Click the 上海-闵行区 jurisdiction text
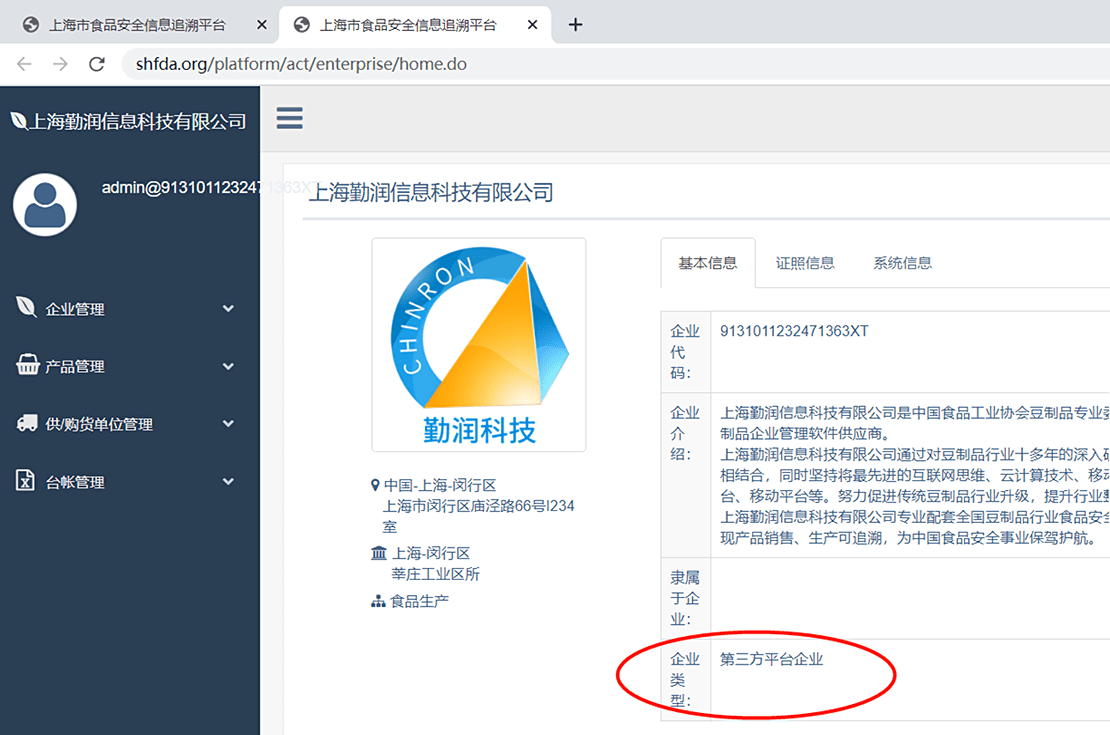Screen dimensions: 1110x735 click(431, 553)
